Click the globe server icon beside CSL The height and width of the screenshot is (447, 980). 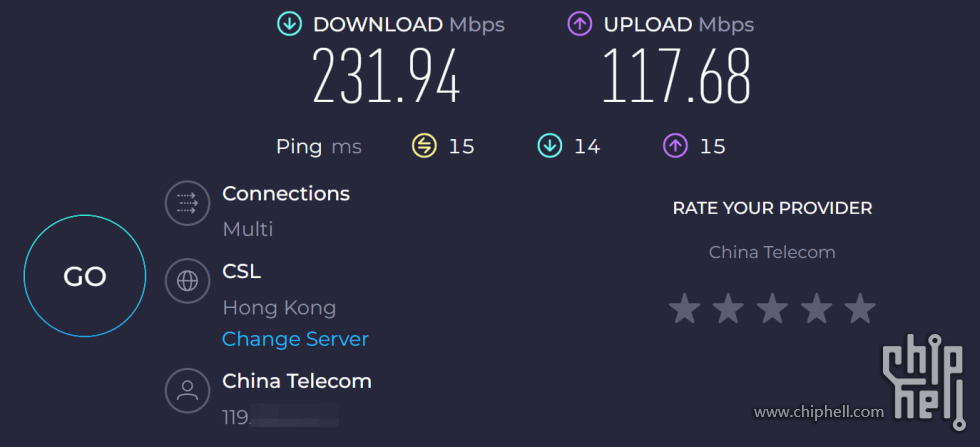coord(188,281)
